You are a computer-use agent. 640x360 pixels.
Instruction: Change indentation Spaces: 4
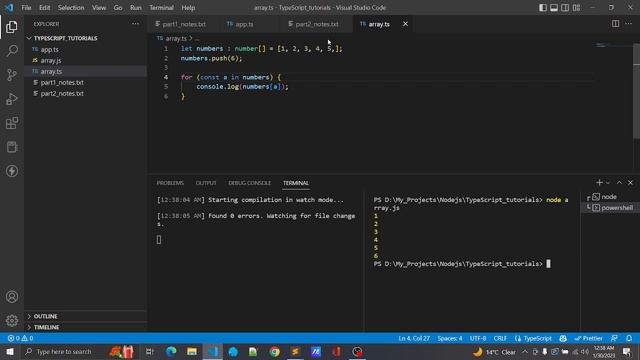point(450,338)
